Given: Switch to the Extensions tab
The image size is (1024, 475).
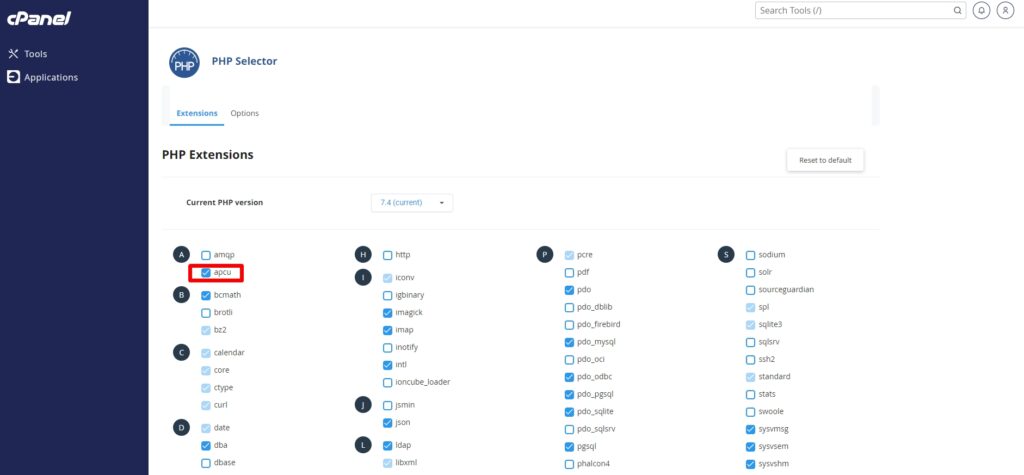Looking at the screenshot, I should click(x=197, y=113).
